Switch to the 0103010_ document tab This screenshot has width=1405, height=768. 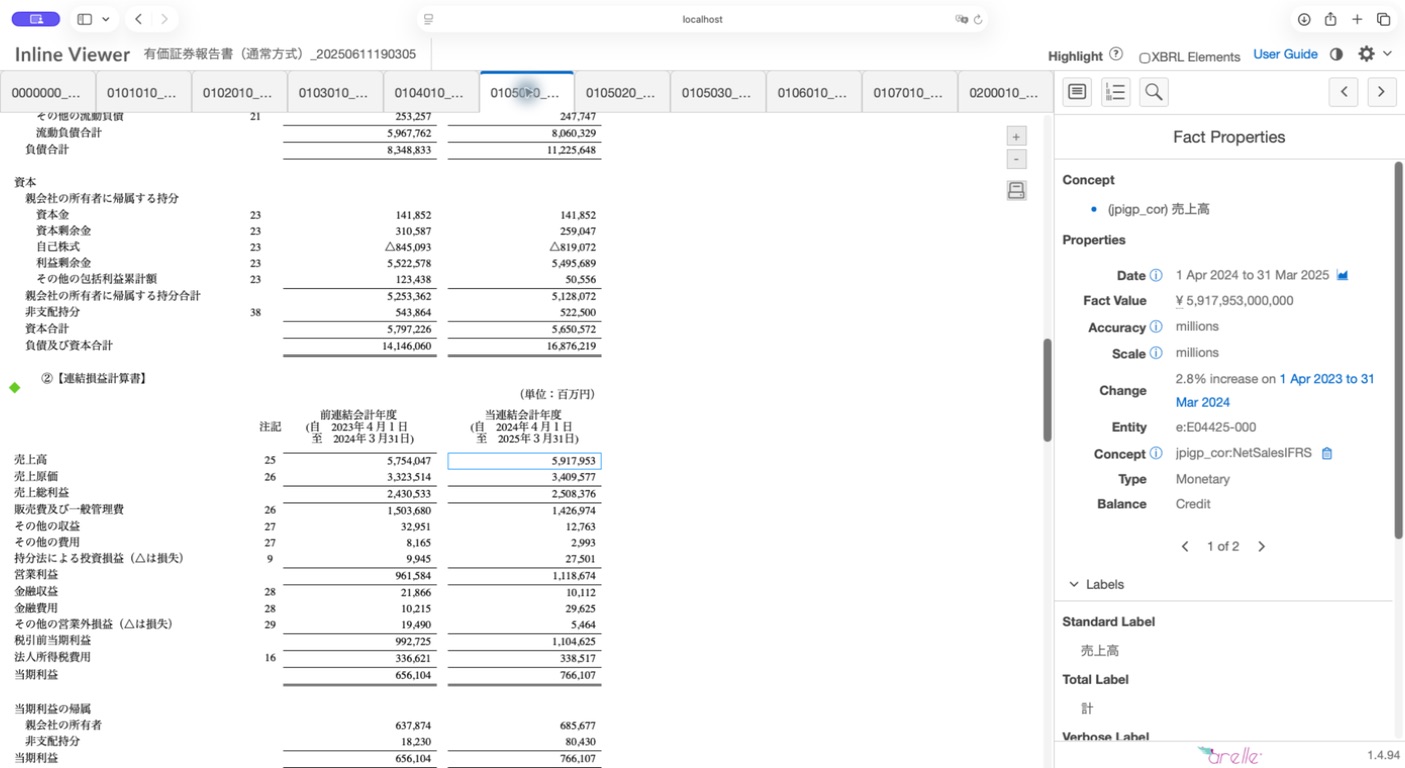click(x=335, y=92)
